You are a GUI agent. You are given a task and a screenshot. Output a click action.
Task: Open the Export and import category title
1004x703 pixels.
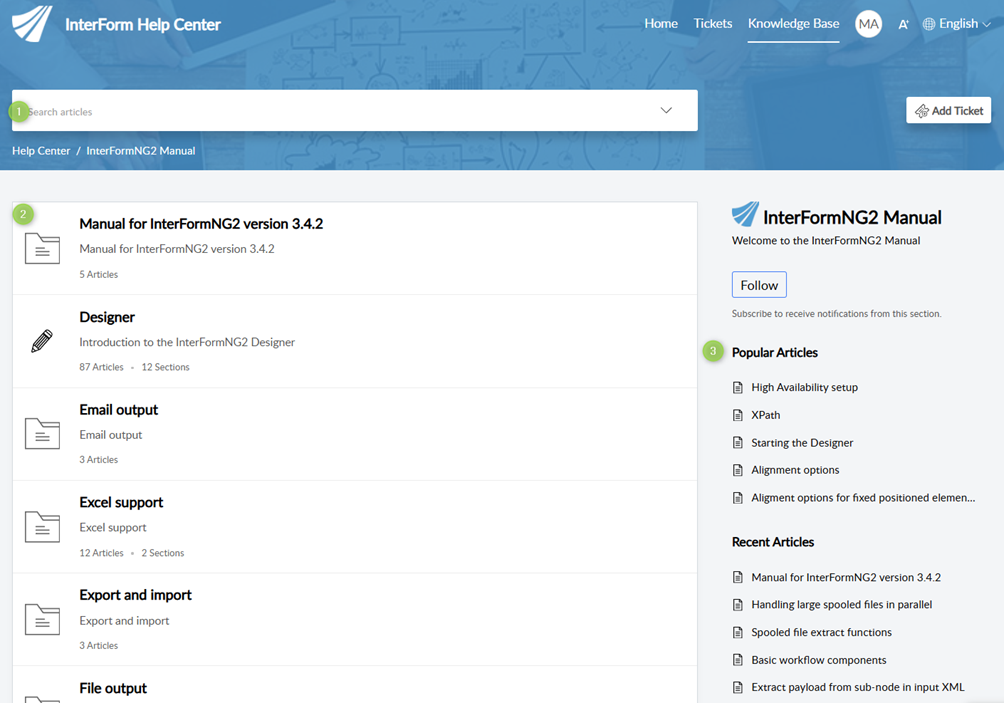click(x=135, y=595)
